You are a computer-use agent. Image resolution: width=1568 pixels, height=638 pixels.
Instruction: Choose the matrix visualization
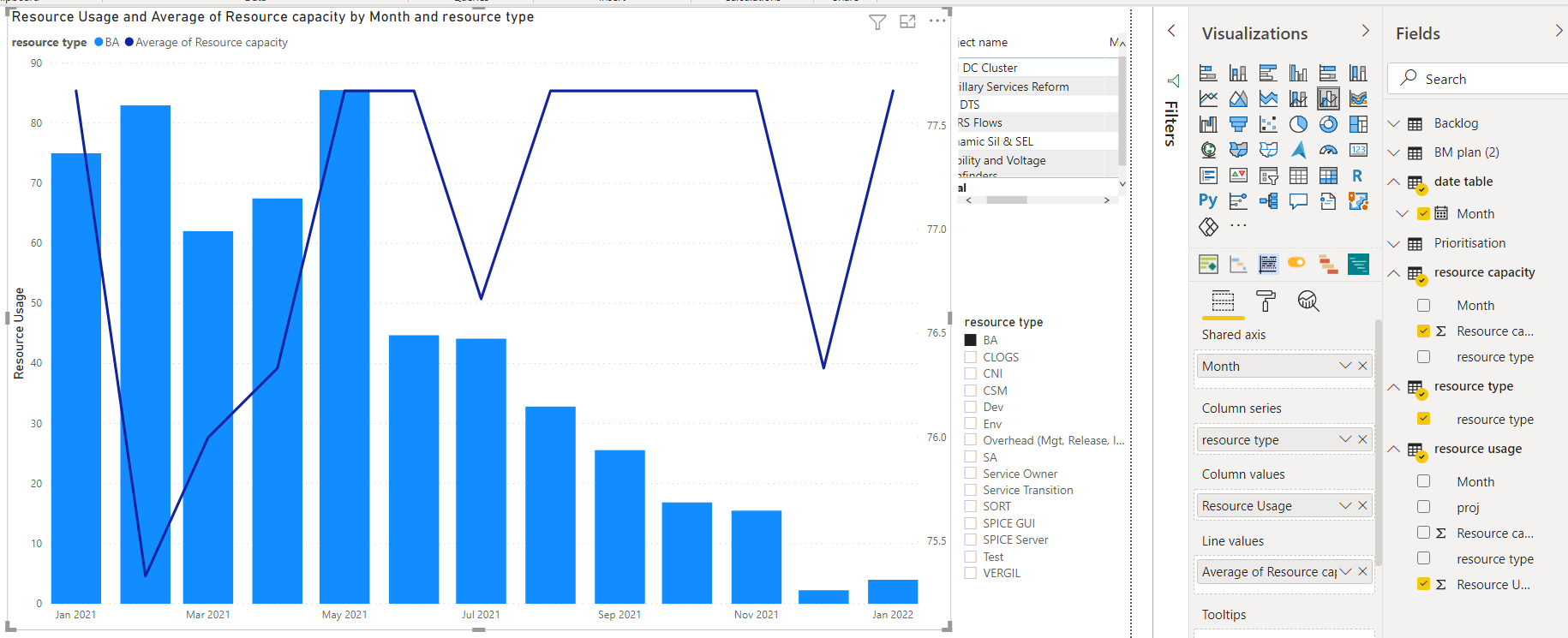(x=1328, y=176)
